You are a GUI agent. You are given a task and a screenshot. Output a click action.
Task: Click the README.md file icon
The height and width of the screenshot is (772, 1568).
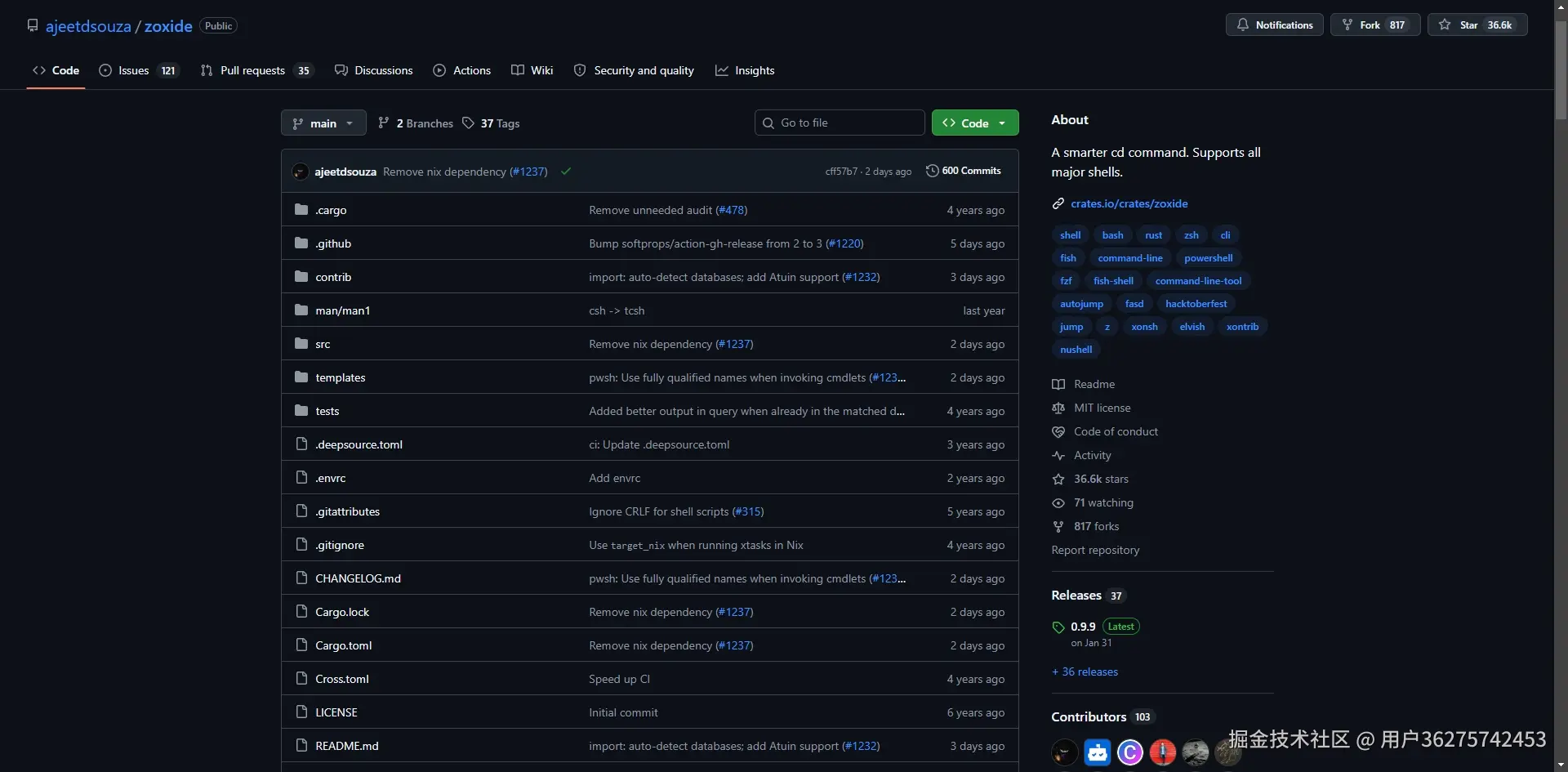point(301,746)
